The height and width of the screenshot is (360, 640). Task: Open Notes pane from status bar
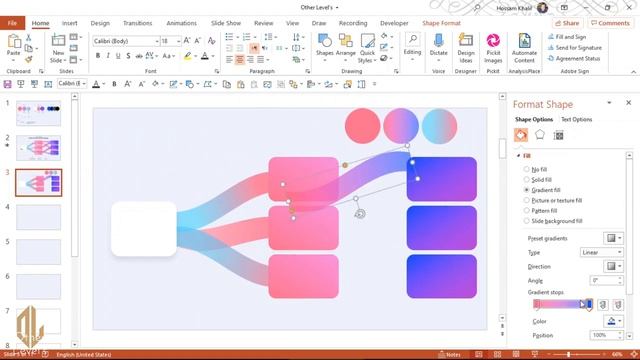point(449,354)
